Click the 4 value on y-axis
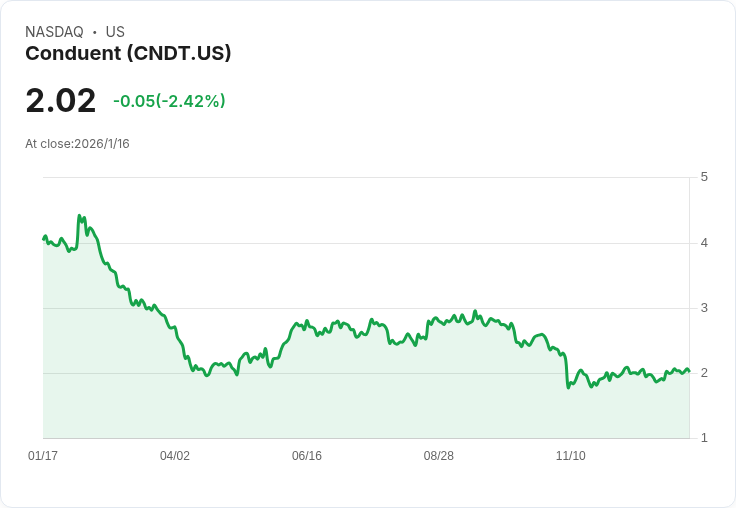 [704, 242]
